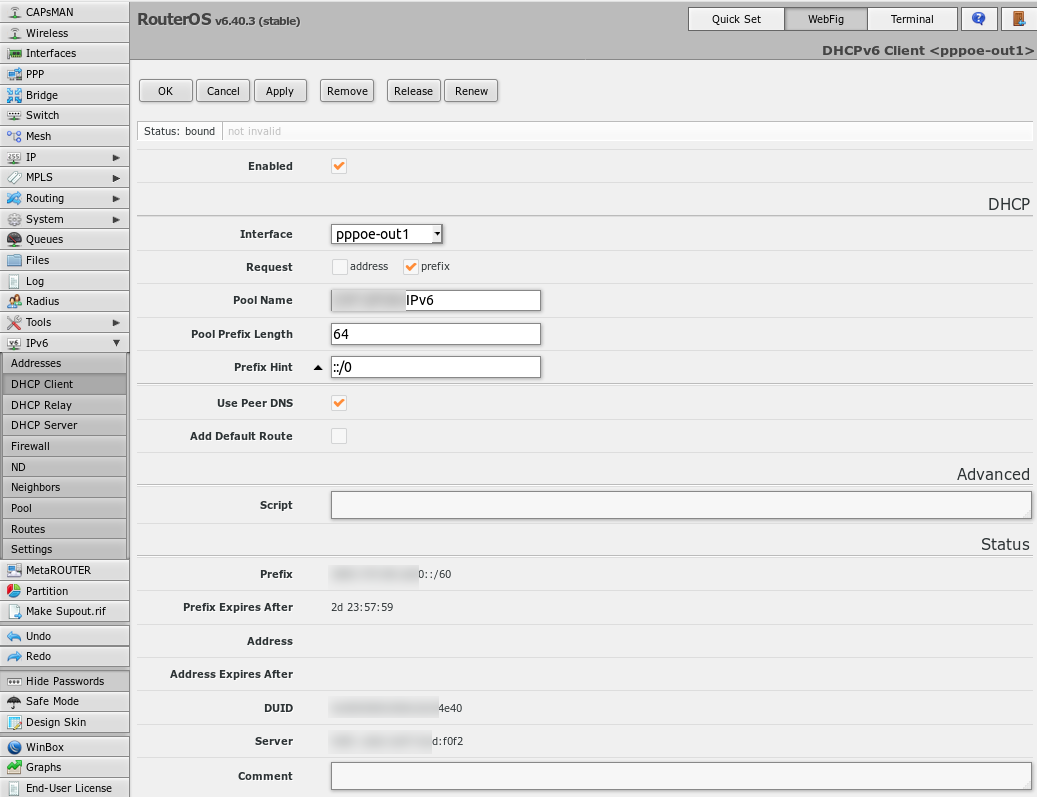The width and height of the screenshot is (1037, 797).
Task: Open the Interface pppoe-out1 dropdown
Action: coord(386,234)
